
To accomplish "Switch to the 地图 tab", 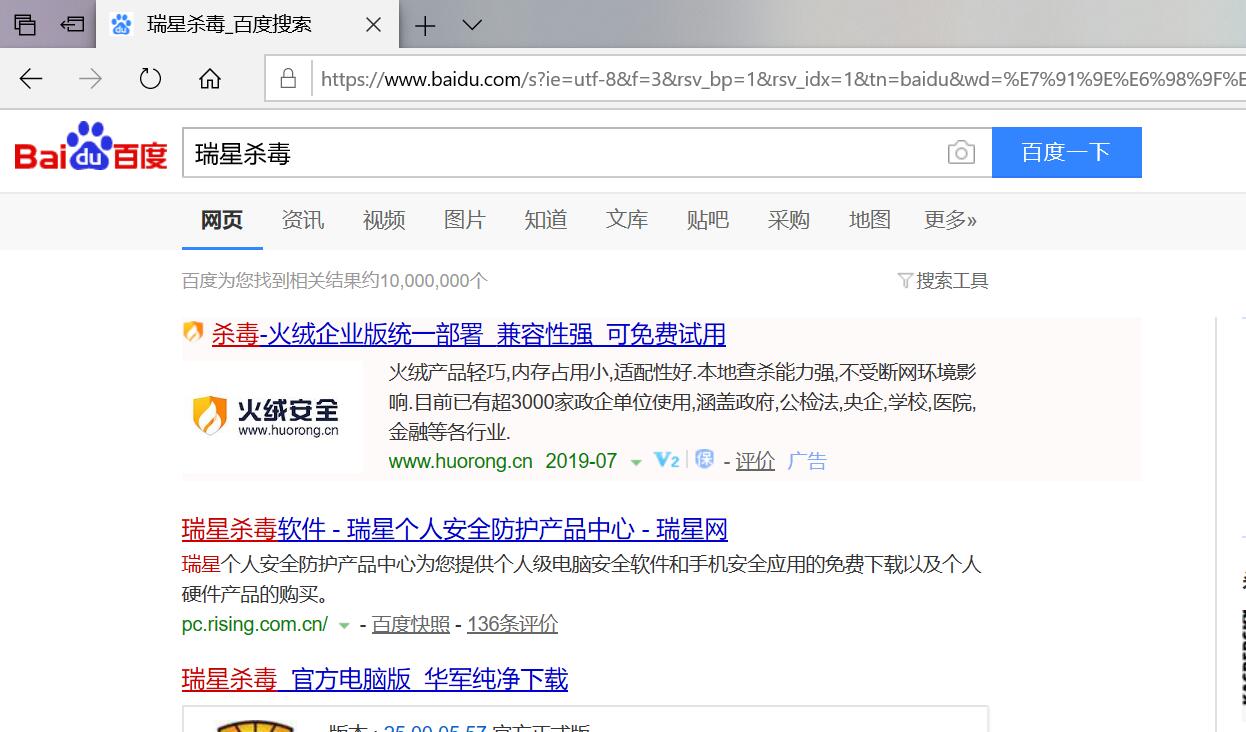I will point(870,220).
